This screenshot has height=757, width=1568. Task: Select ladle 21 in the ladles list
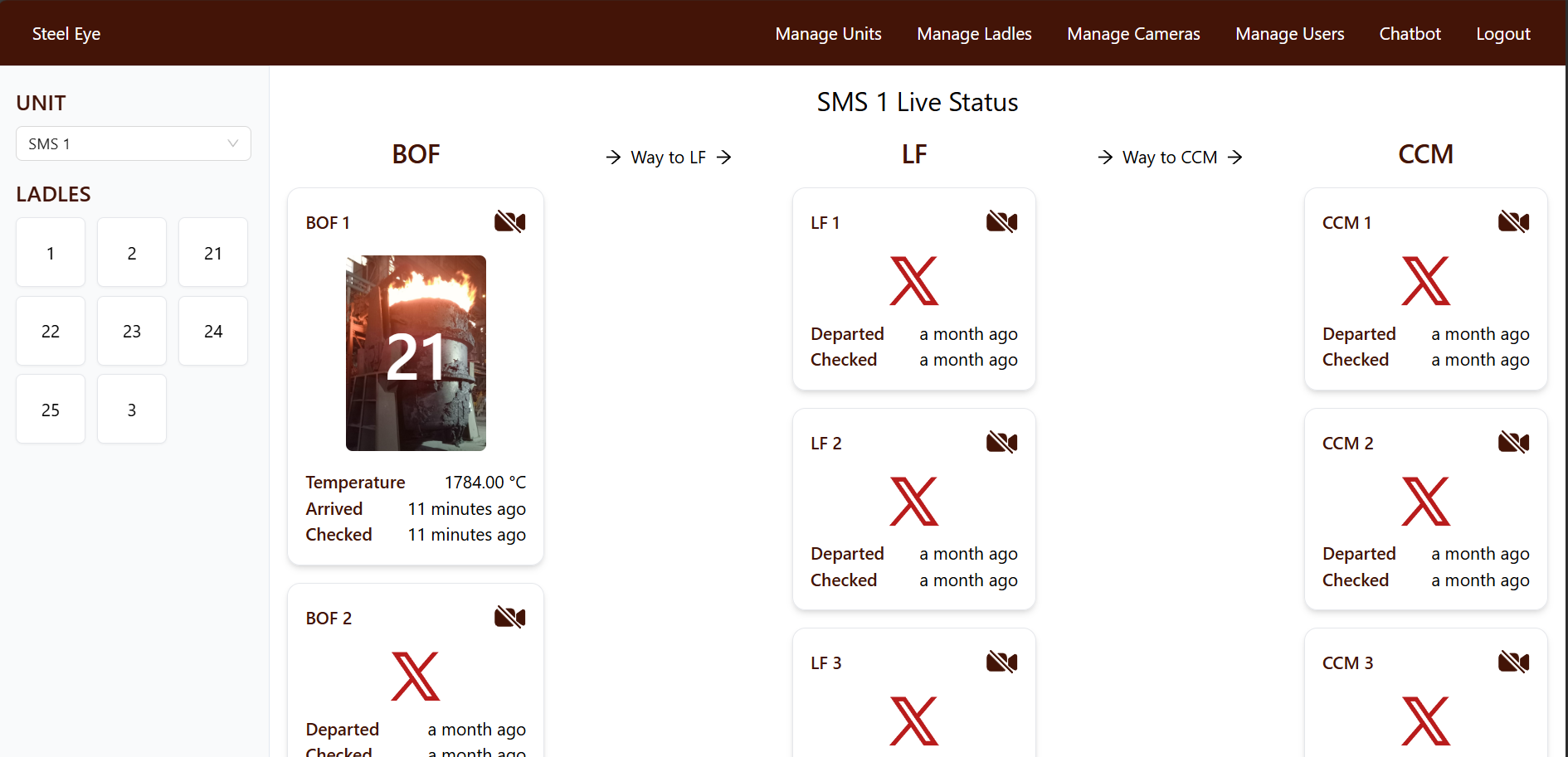click(x=213, y=253)
